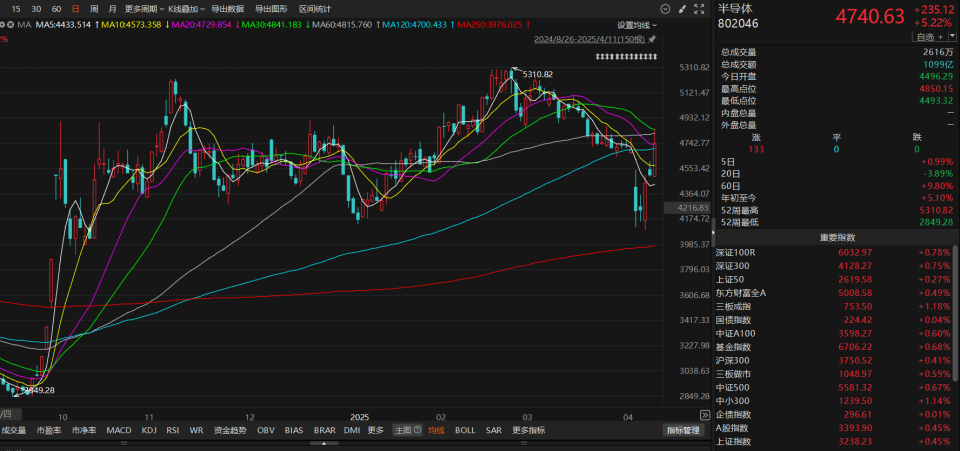Select 三板成指 index row
Image resolution: width=960 pixels, height=451 pixels.
point(834,307)
